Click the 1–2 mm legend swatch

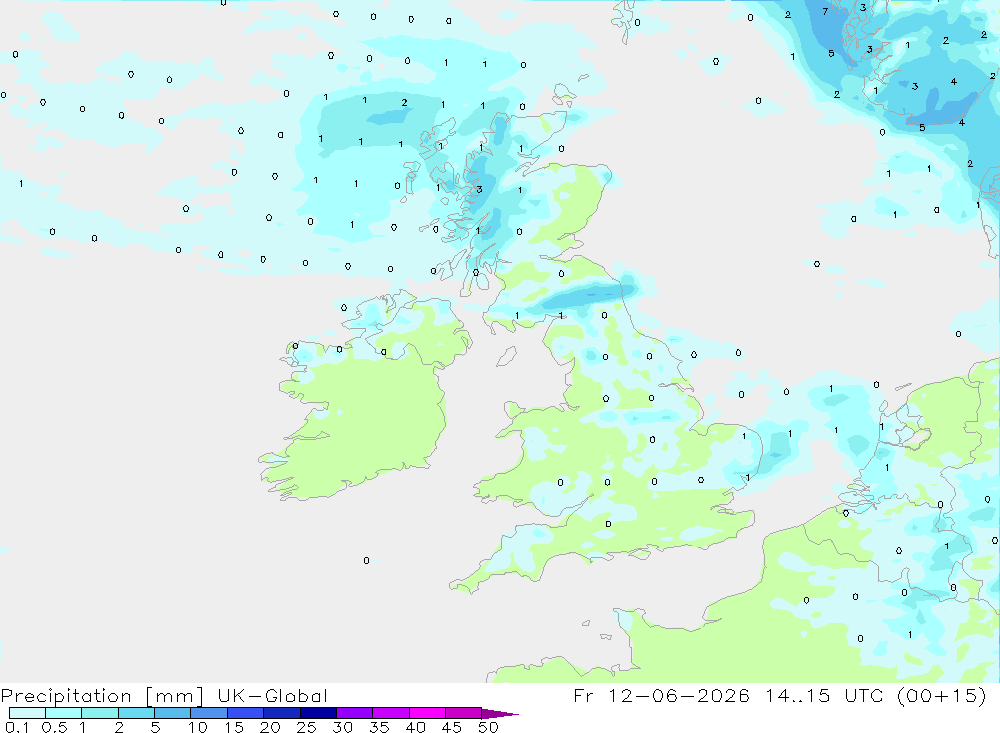pyautogui.click(x=100, y=713)
